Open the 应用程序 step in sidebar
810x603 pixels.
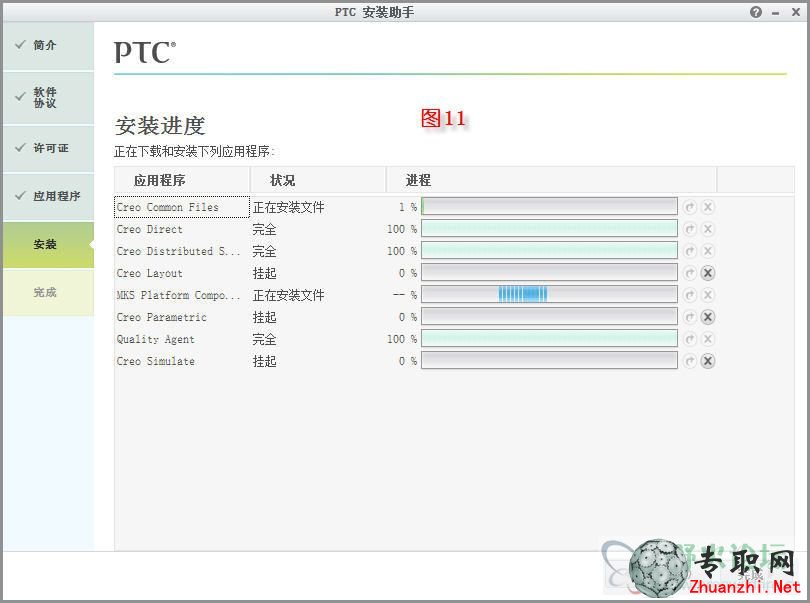click(49, 196)
